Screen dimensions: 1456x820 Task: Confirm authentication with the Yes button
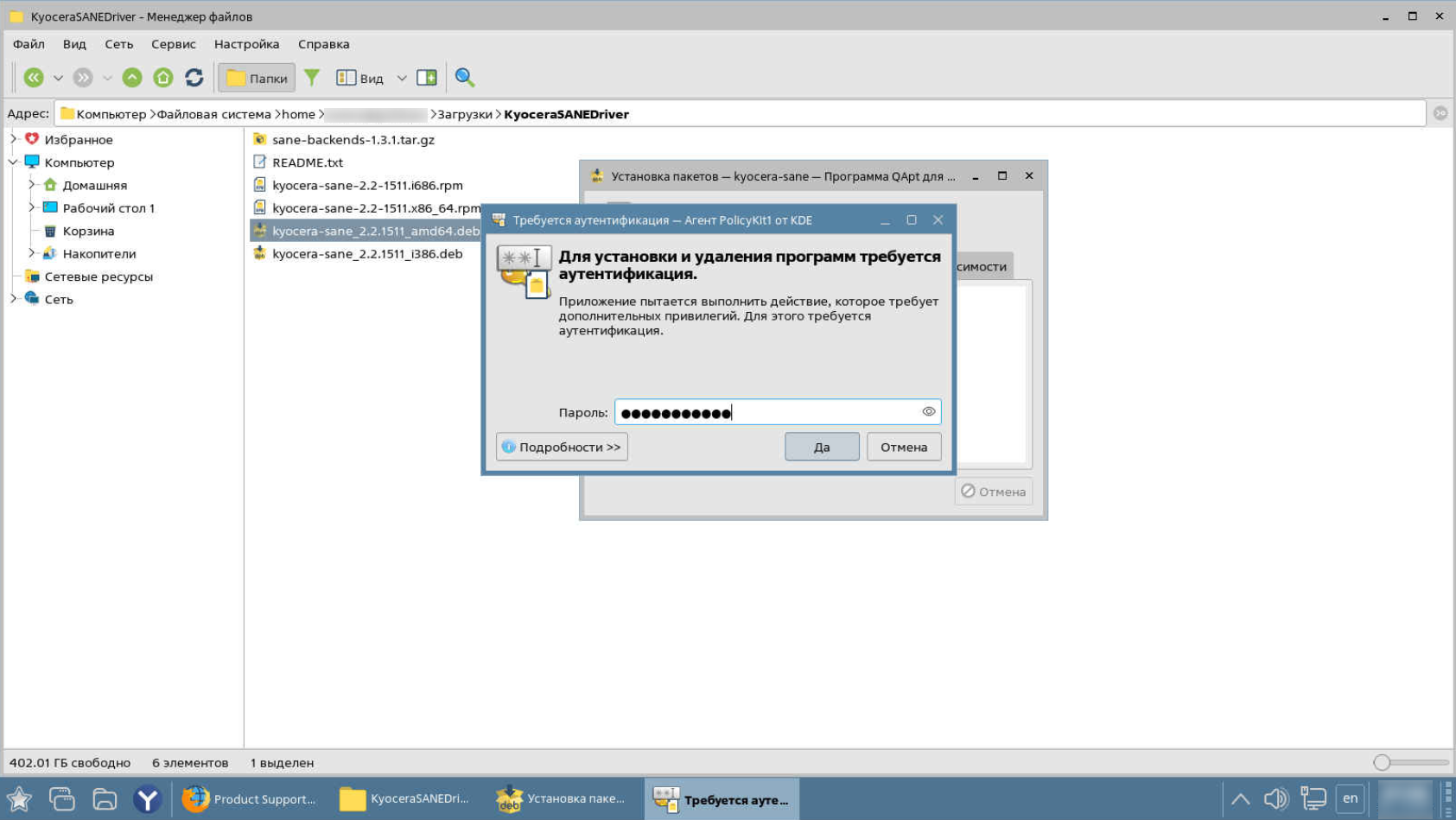tap(821, 447)
